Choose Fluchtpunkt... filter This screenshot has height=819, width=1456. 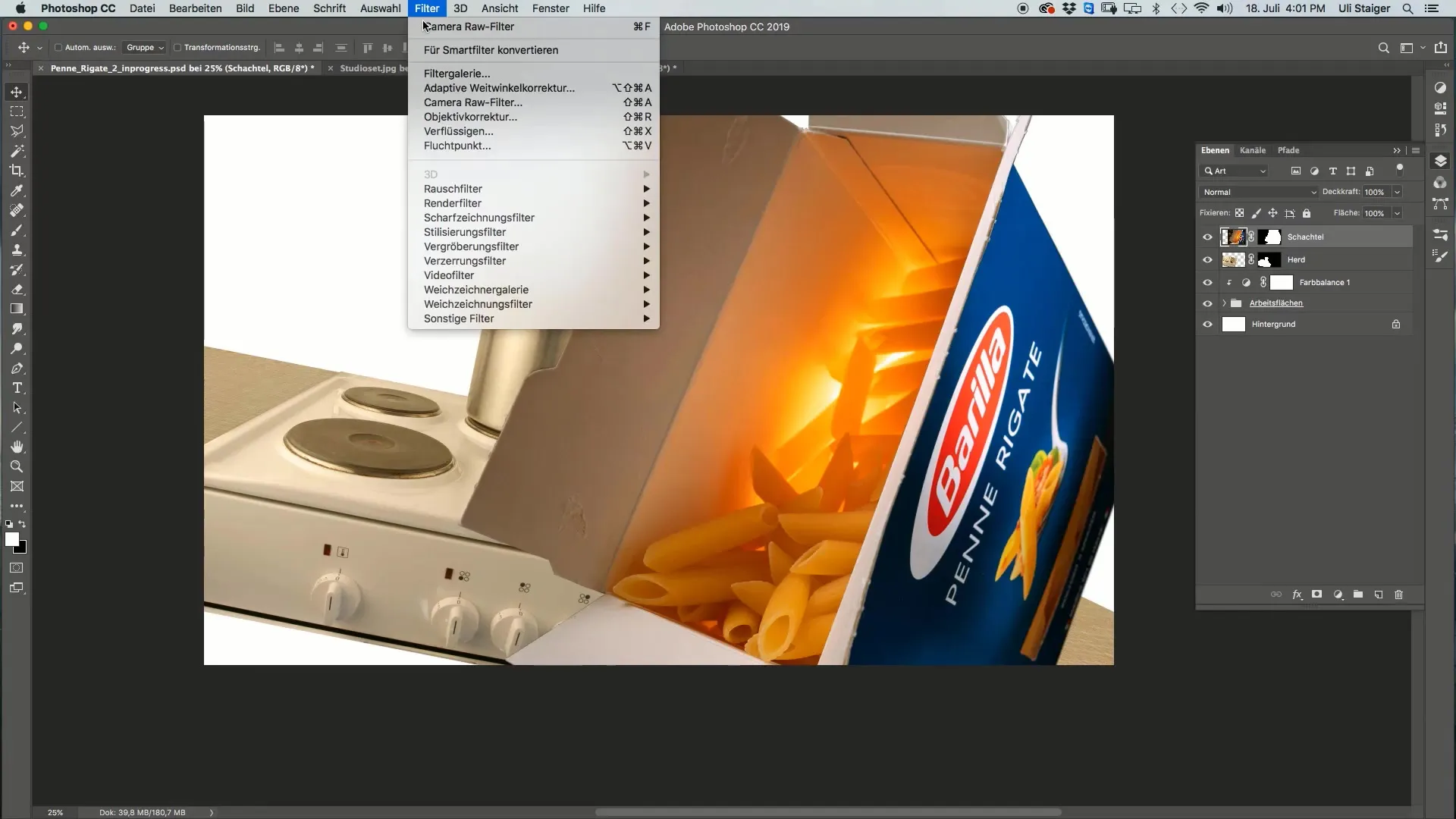point(533,146)
